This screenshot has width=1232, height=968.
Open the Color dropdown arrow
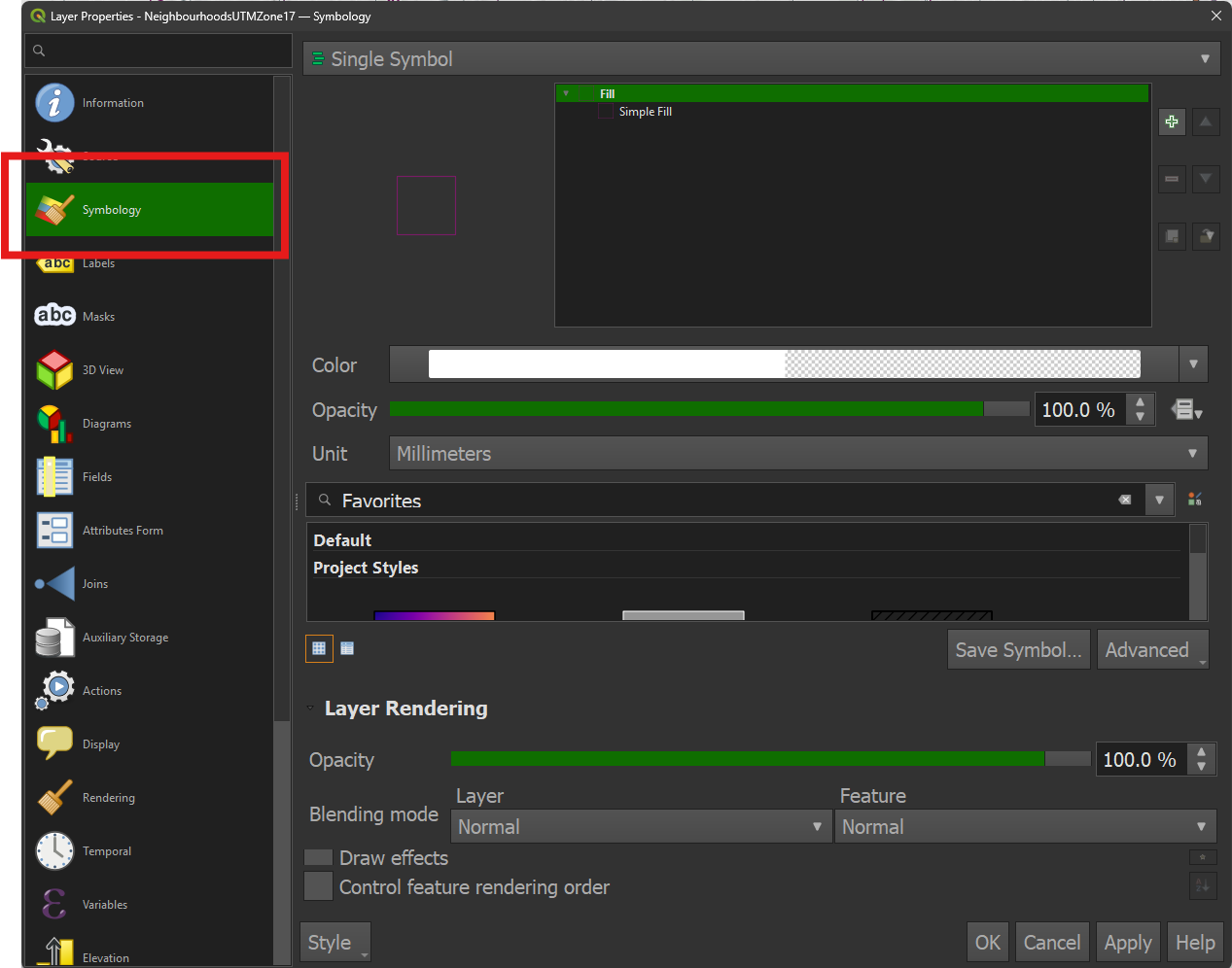coord(1193,364)
